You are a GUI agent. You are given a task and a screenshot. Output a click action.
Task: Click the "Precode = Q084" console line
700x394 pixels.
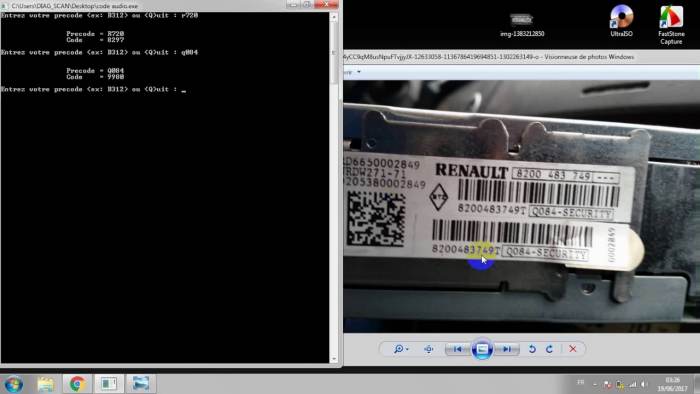tap(95, 71)
